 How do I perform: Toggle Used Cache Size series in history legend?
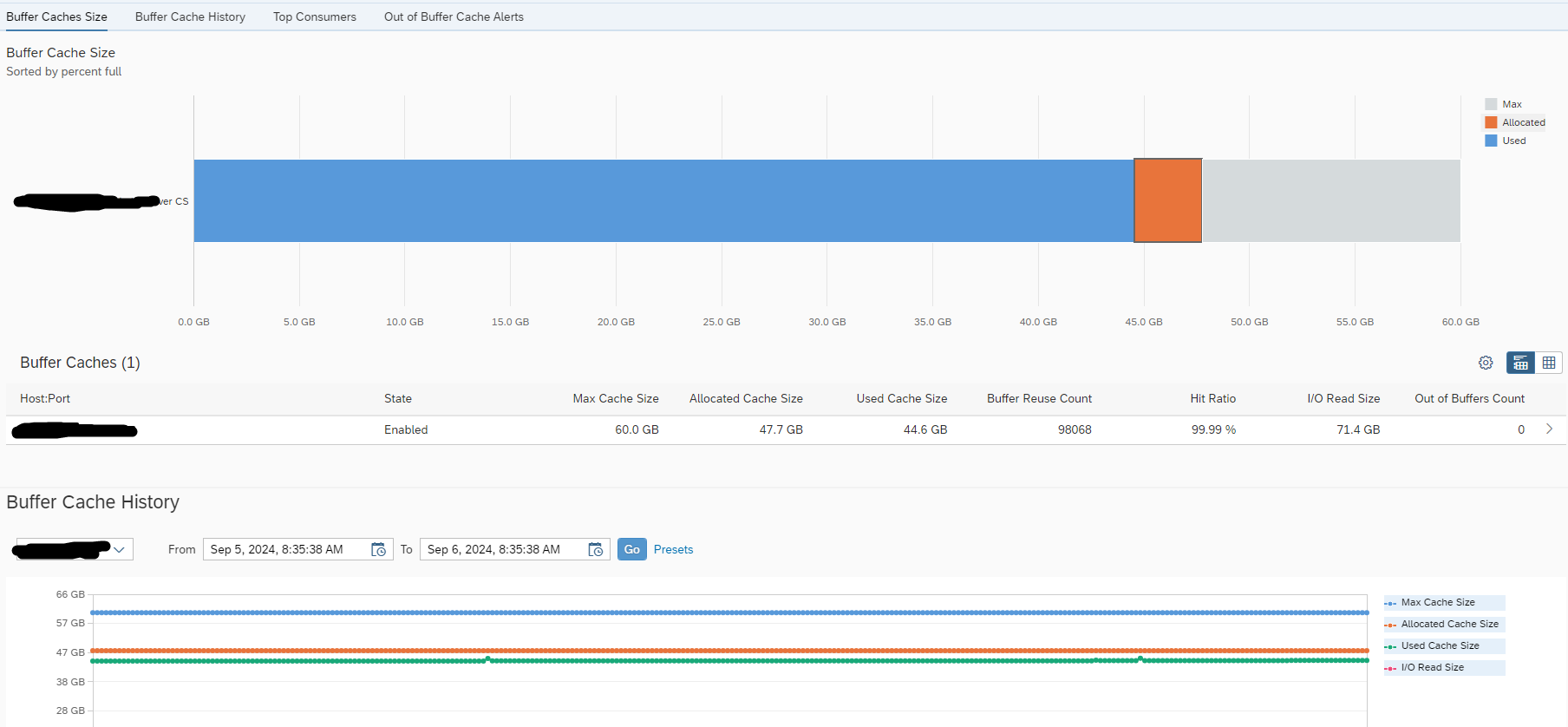(1443, 645)
